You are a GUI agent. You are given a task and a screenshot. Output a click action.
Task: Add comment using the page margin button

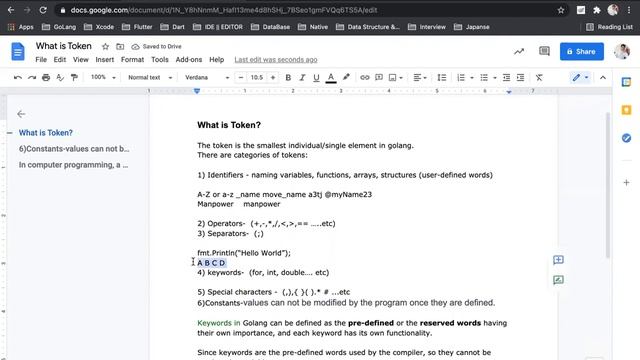(558, 260)
